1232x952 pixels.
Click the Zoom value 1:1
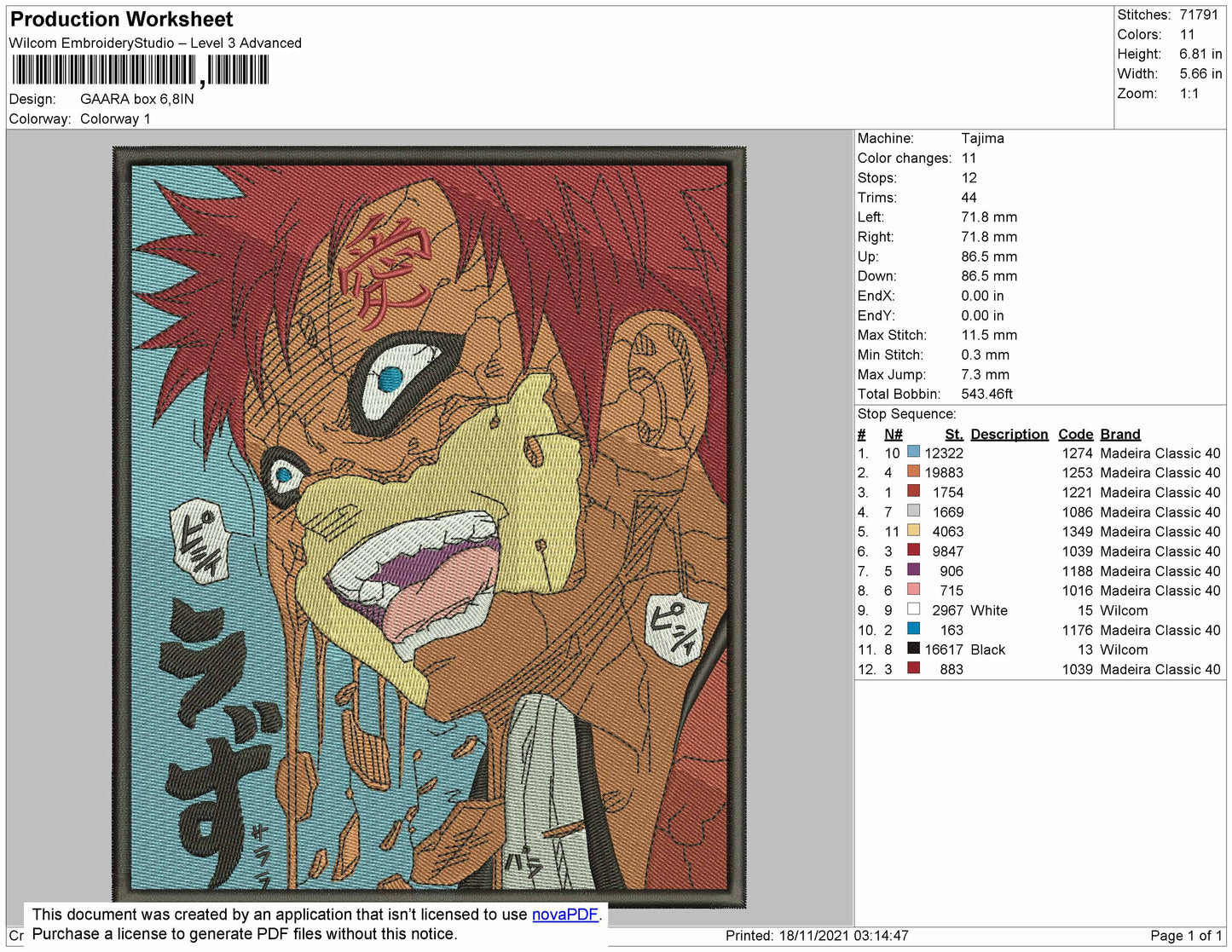[1189, 94]
